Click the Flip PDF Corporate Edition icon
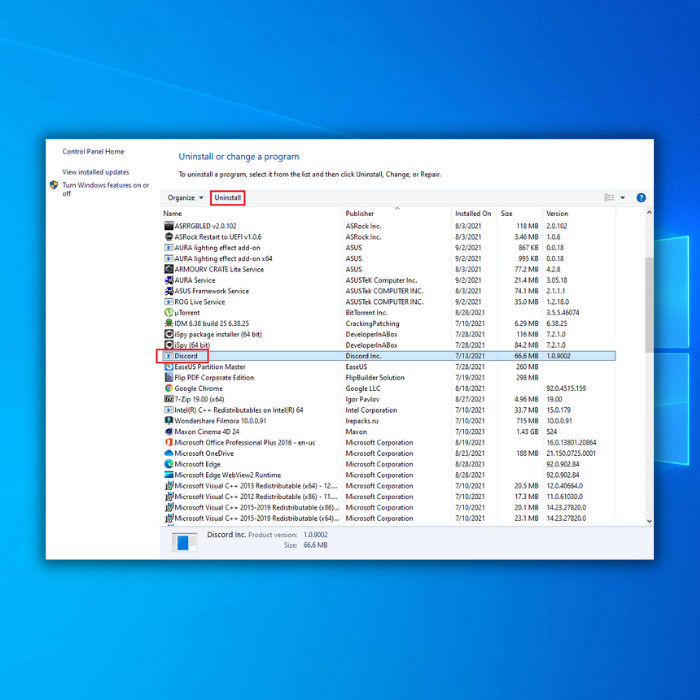This screenshot has width=700, height=700. [x=168, y=377]
